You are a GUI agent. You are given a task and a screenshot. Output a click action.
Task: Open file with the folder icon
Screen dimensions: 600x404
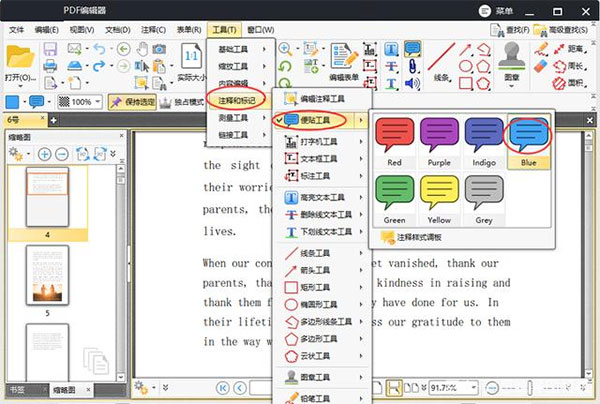(20, 57)
